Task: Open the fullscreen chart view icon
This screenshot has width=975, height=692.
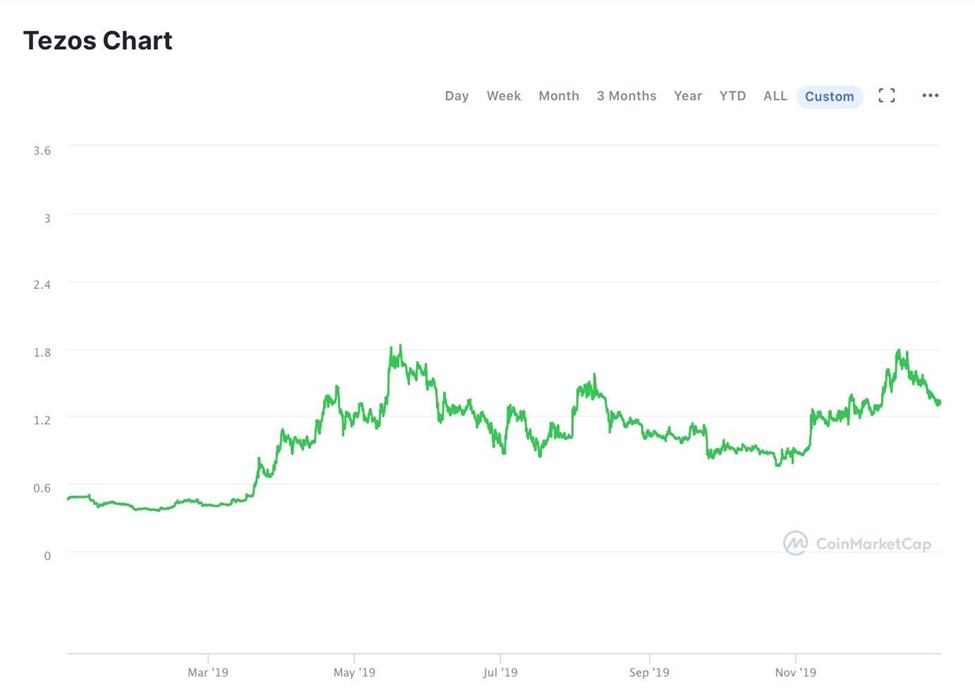Action: click(x=887, y=96)
